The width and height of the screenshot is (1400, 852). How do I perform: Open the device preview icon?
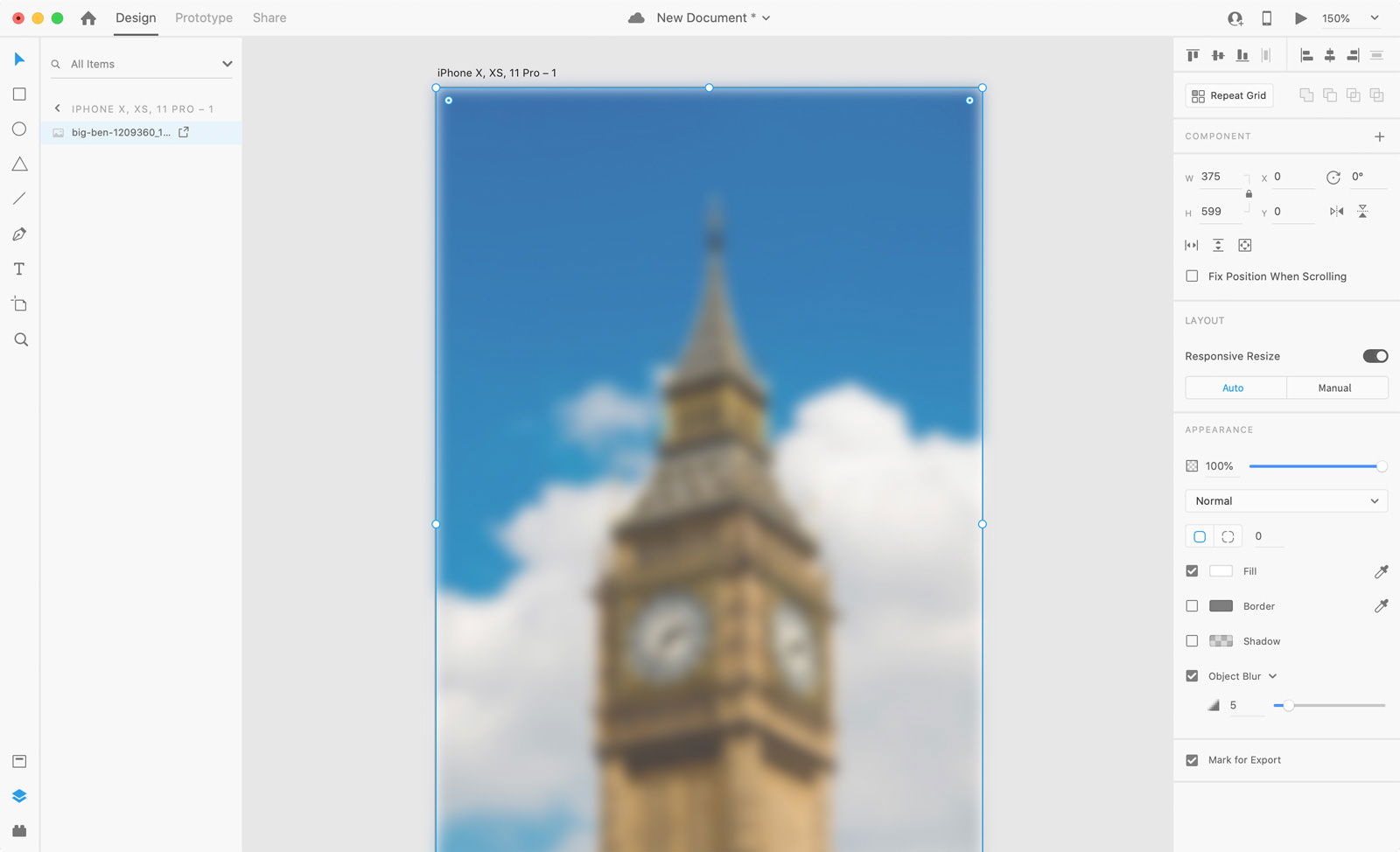[1266, 18]
